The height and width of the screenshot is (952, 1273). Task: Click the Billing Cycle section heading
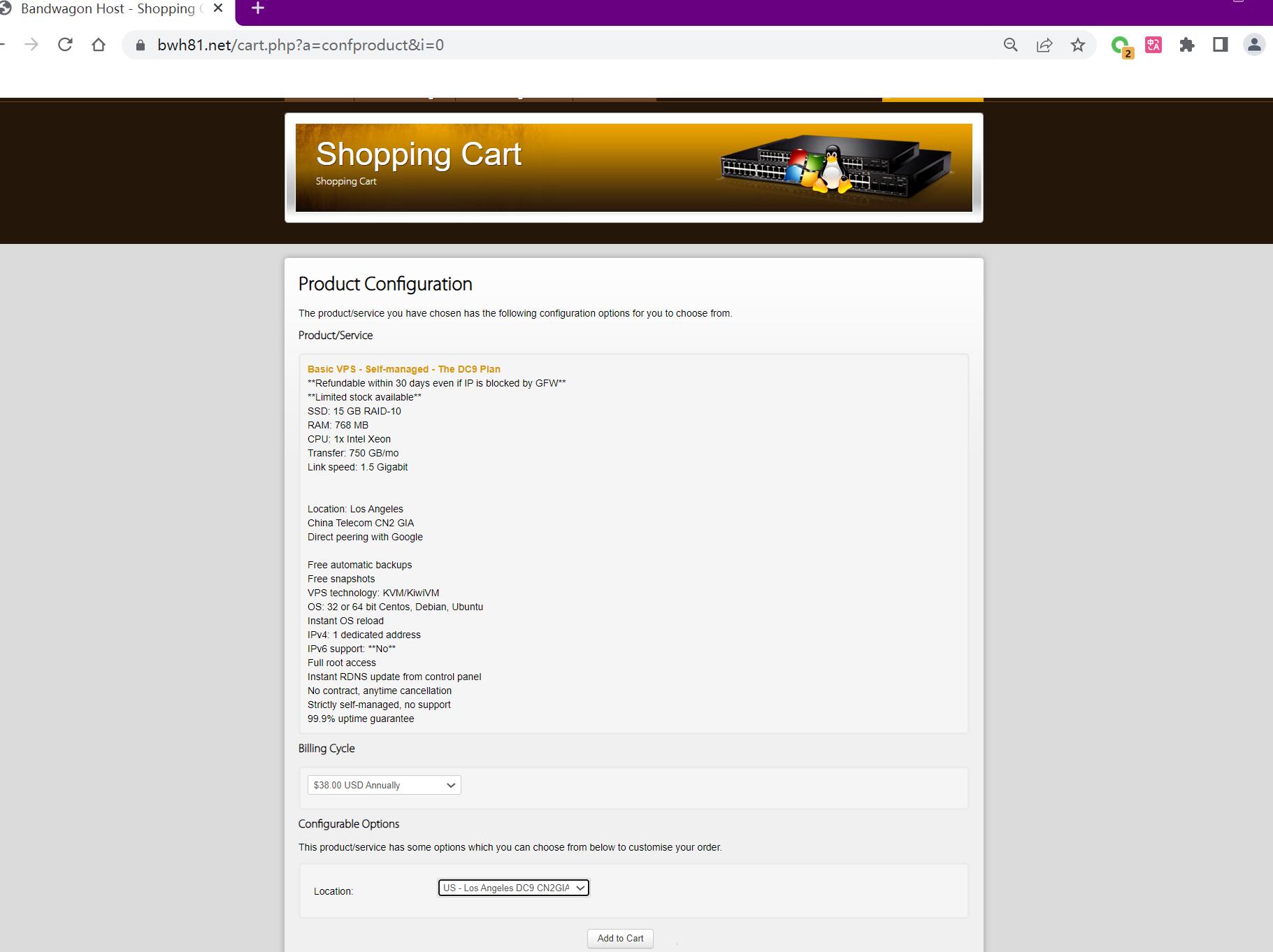click(x=326, y=749)
